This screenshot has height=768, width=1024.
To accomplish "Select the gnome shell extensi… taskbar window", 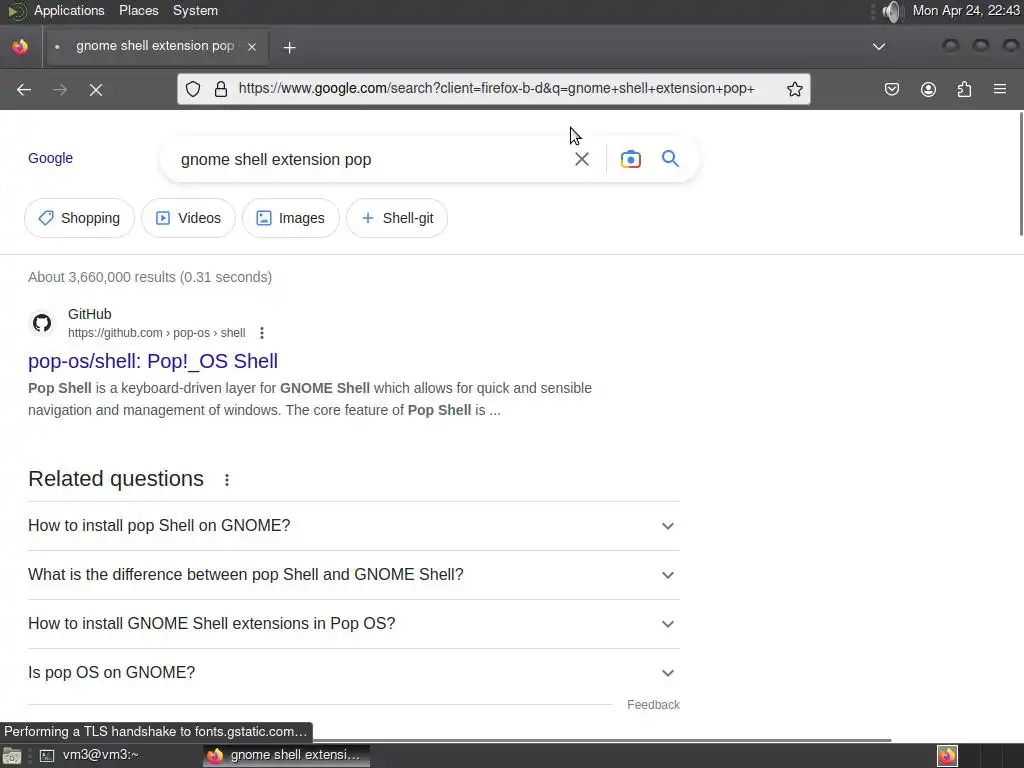I will [286, 755].
